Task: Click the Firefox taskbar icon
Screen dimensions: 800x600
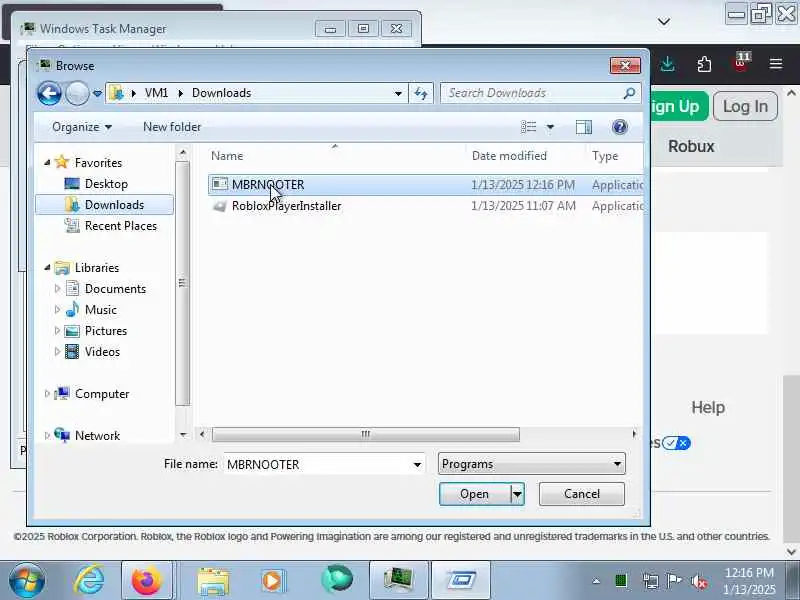Action: tap(147, 581)
